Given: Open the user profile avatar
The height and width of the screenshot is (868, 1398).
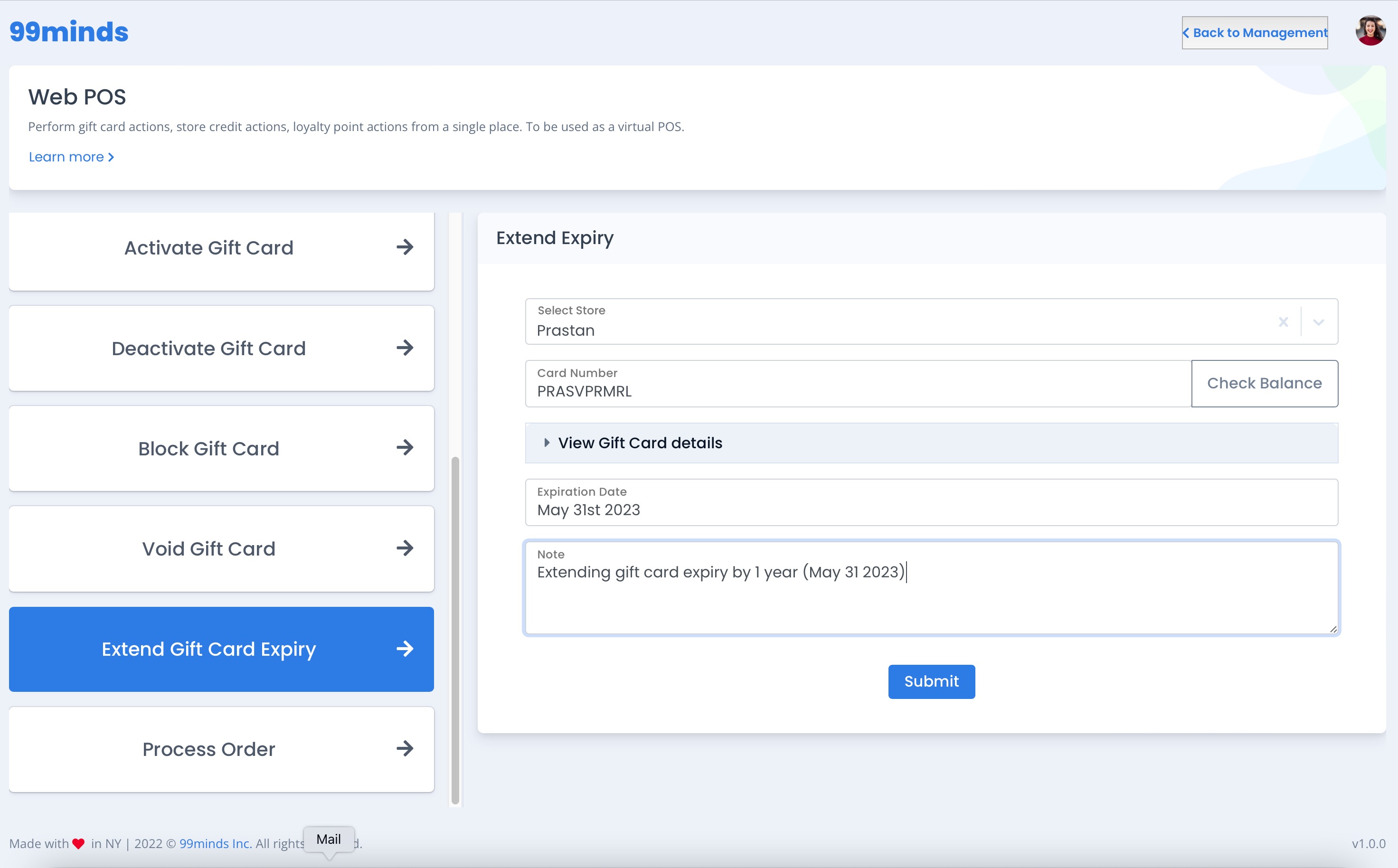Looking at the screenshot, I should pos(1370,31).
